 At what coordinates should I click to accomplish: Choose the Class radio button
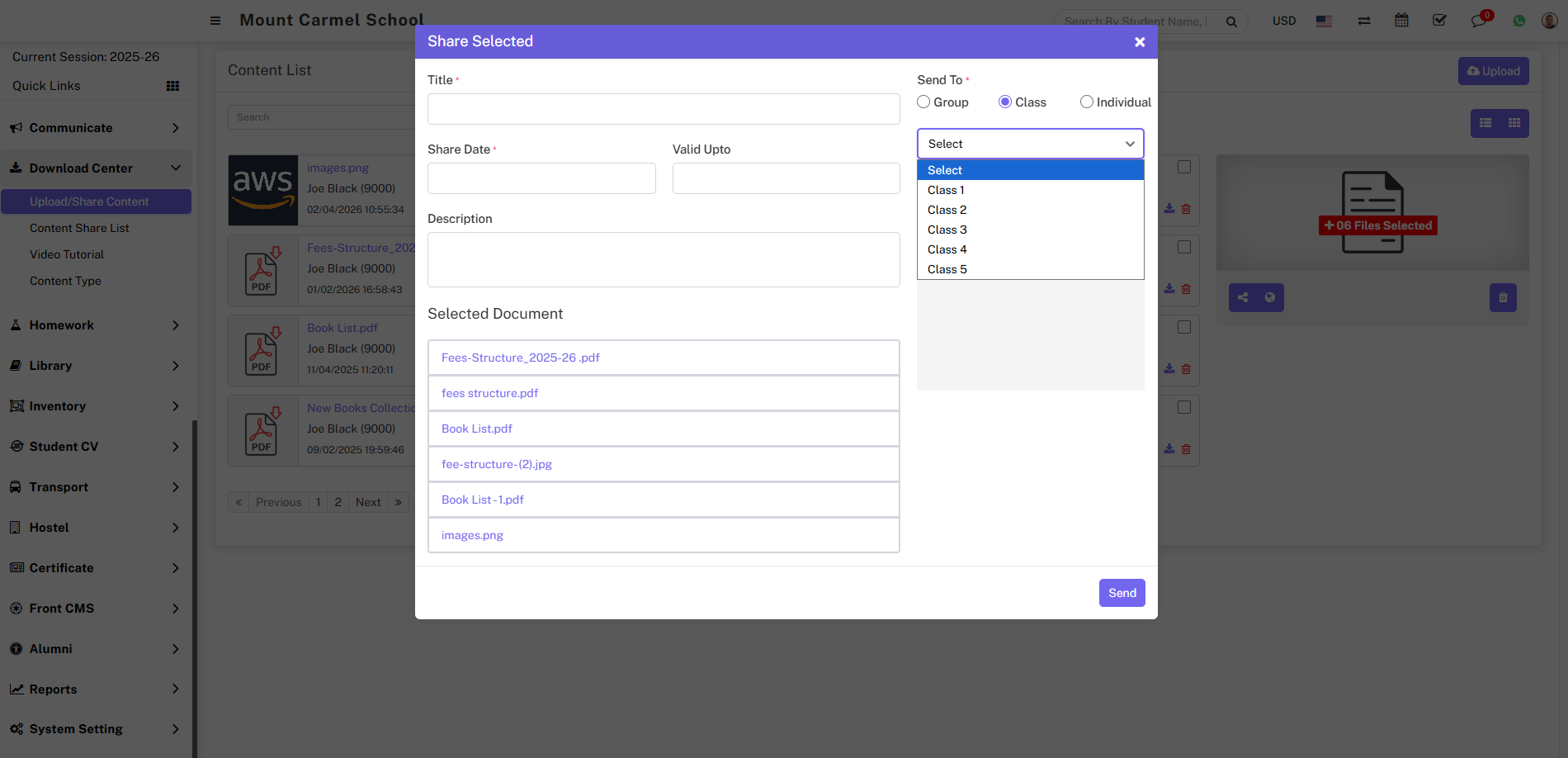(x=1005, y=102)
